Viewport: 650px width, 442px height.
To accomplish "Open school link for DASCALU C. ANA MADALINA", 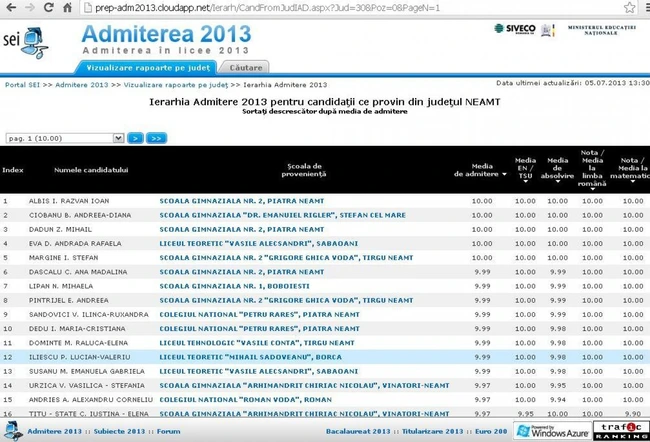I will coord(242,272).
